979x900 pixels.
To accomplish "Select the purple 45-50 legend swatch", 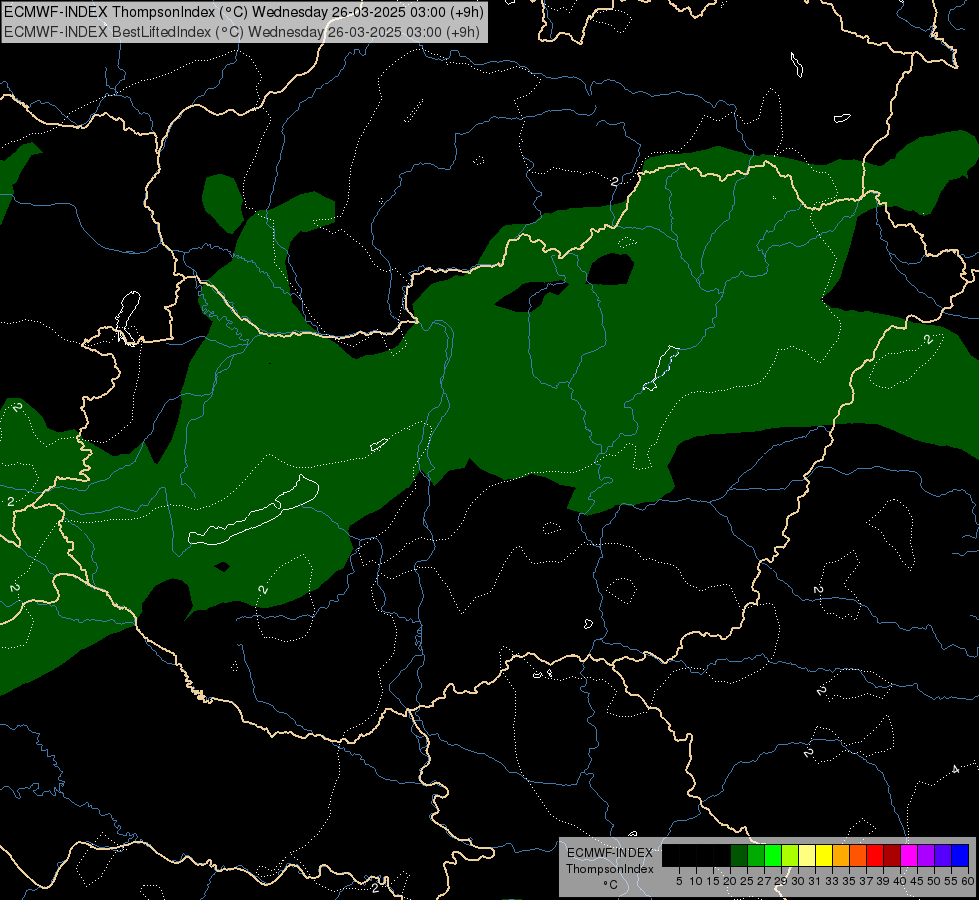I will pyautogui.click(x=926, y=855).
